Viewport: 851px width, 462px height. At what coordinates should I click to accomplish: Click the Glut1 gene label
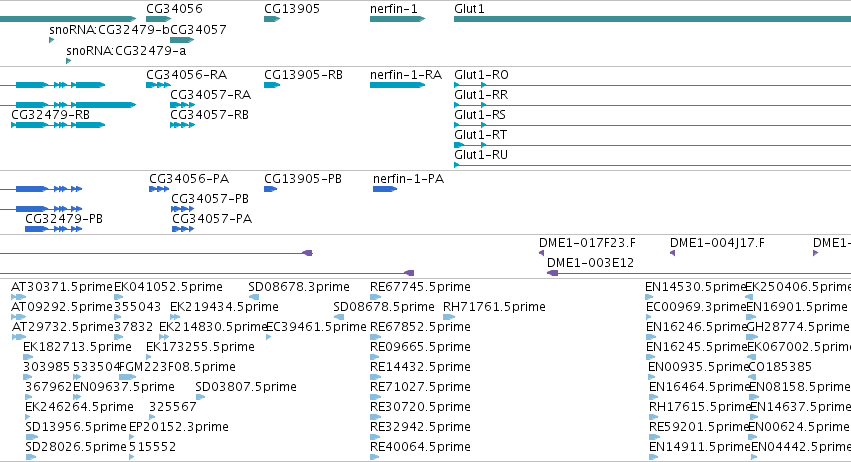click(x=469, y=9)
